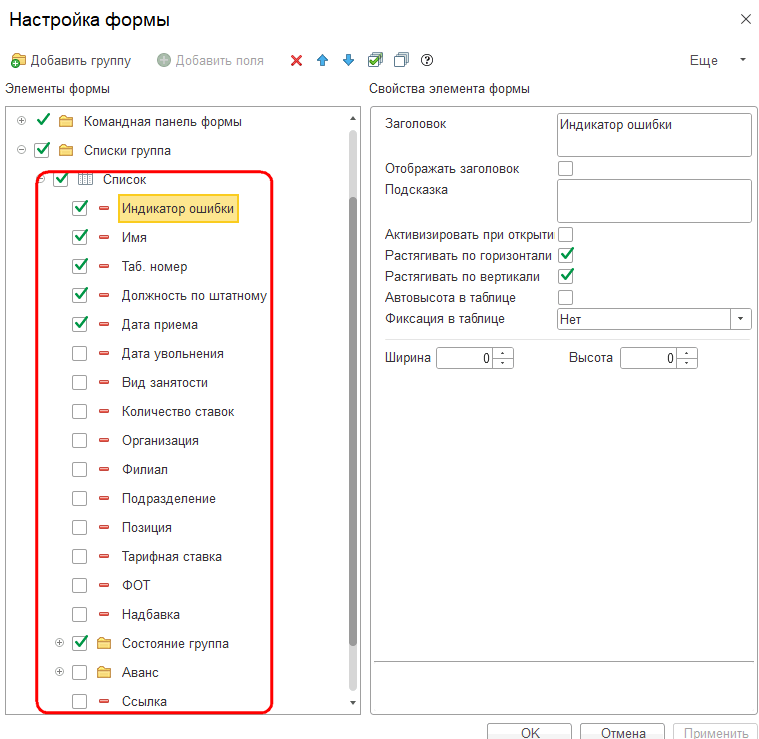
Task: Enable Автовысота в таблице checkbox
Action: [565, 297]
